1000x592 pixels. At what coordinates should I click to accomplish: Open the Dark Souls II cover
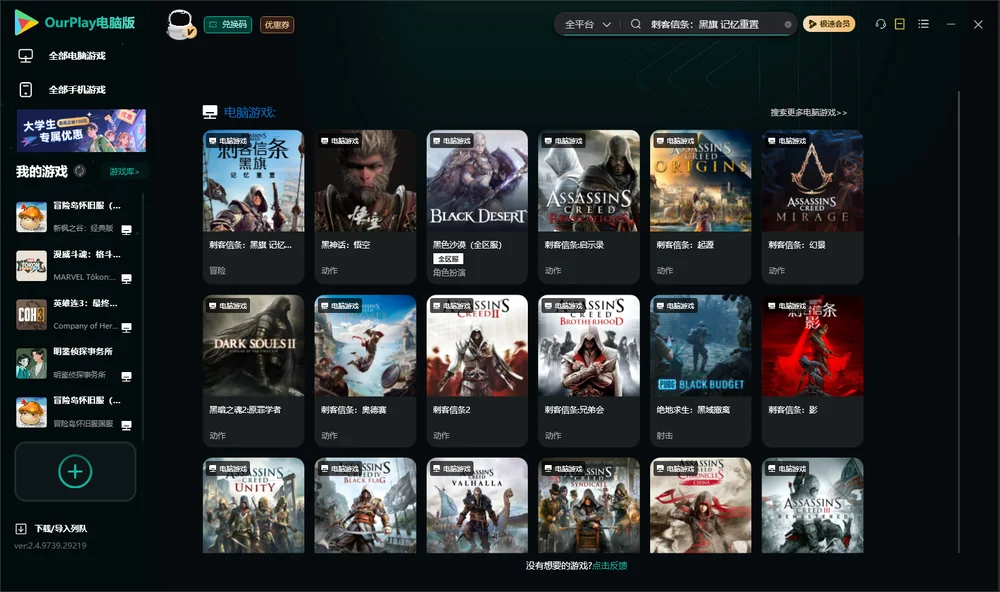point(254,346)
